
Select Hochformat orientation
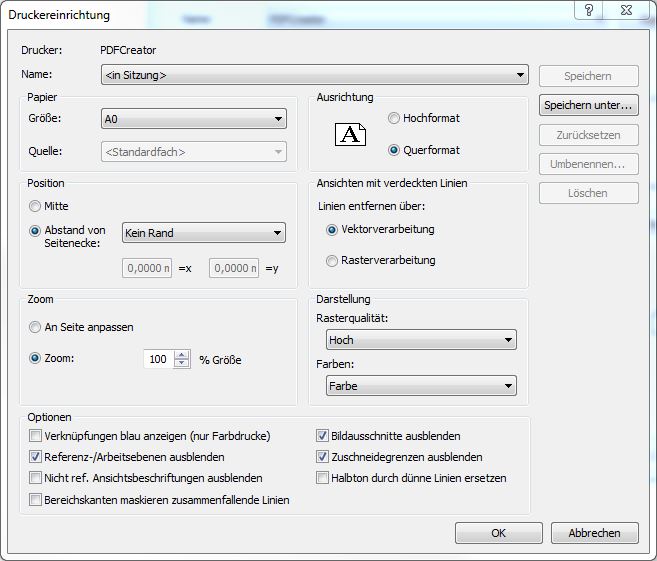(394, 118)
